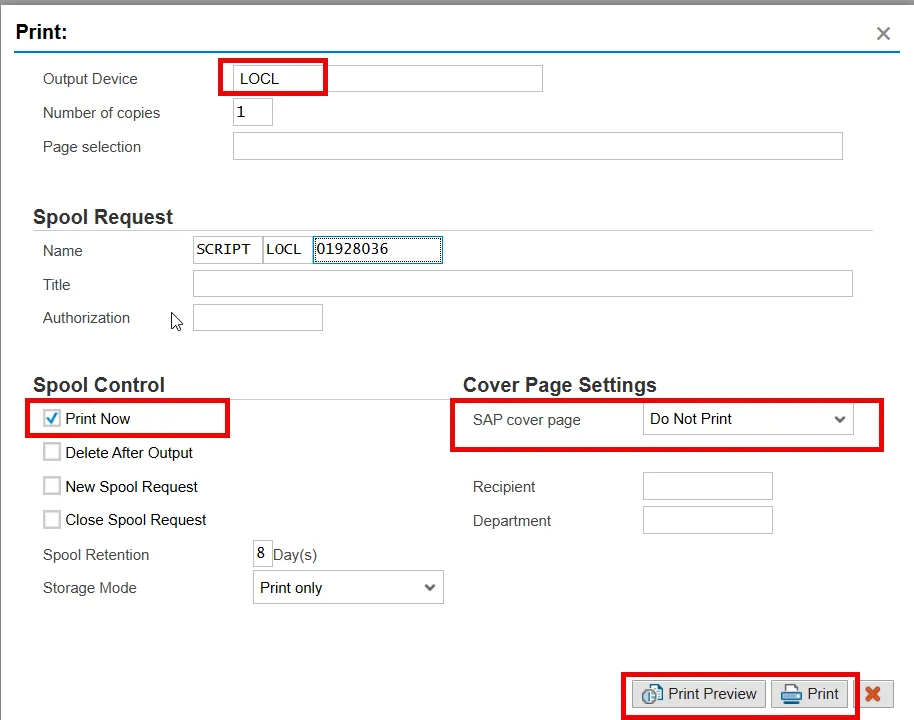Click the Day(s) text
This screenshot has height=720, width=914.
pyautogui.click(x=295, y=554)
